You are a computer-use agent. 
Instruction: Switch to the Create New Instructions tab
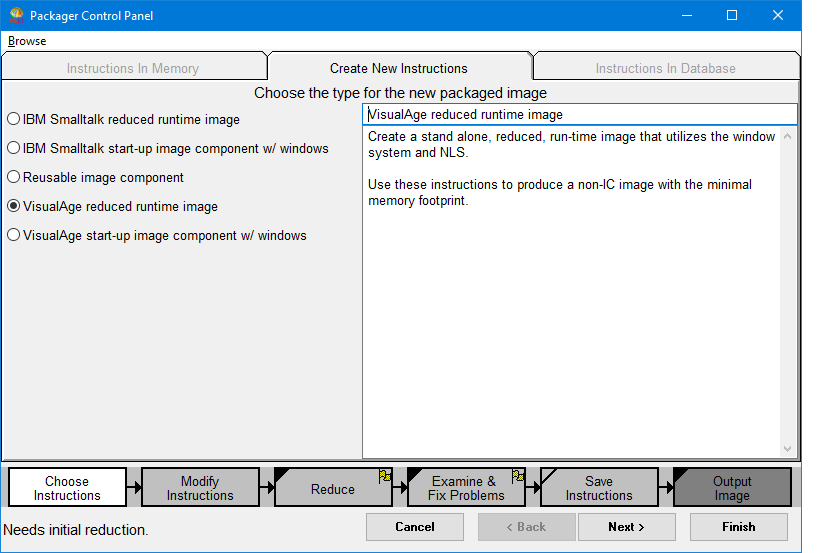coord(399,68)
